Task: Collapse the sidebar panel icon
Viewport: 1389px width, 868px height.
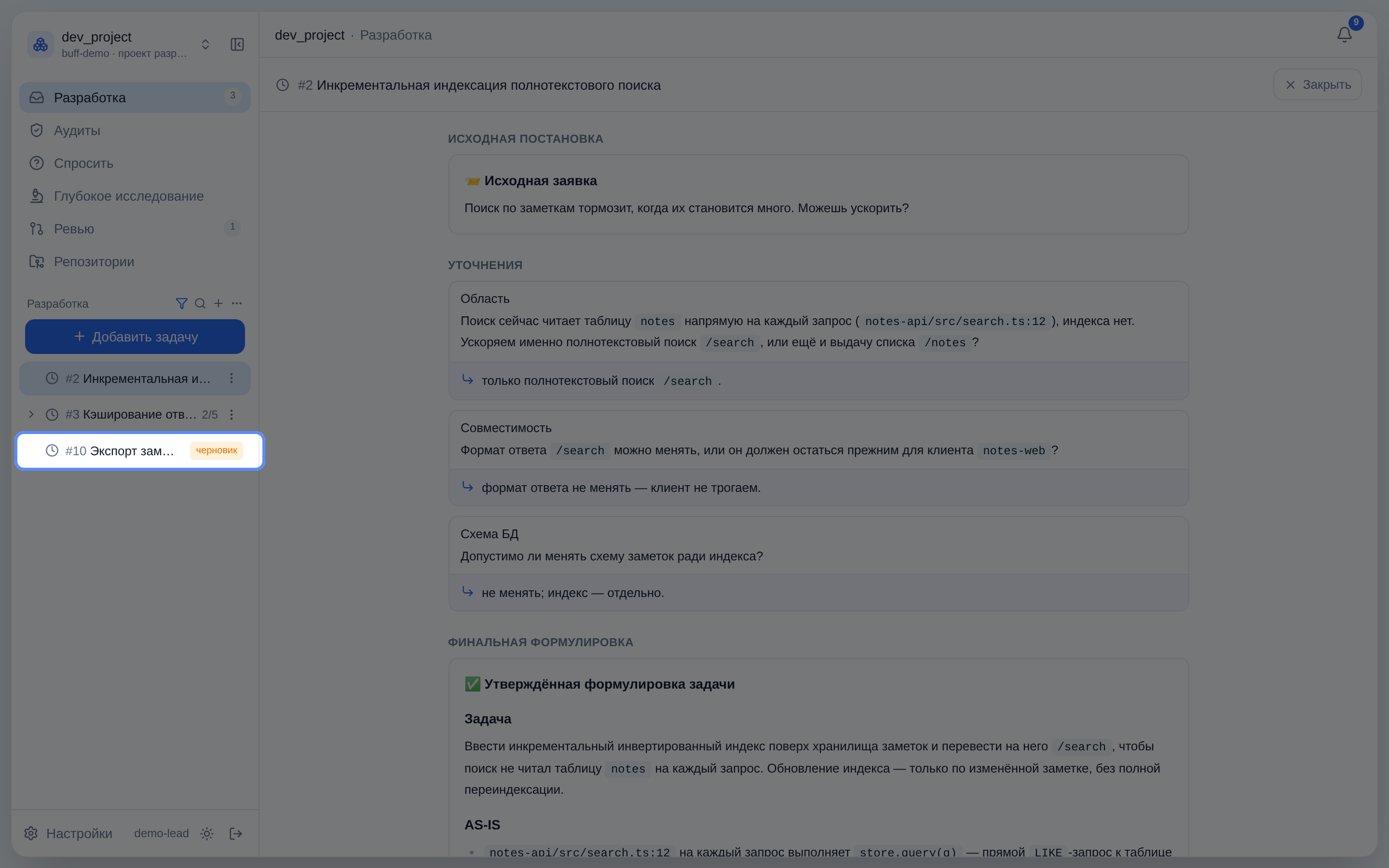Action: (x=237, y=44)
